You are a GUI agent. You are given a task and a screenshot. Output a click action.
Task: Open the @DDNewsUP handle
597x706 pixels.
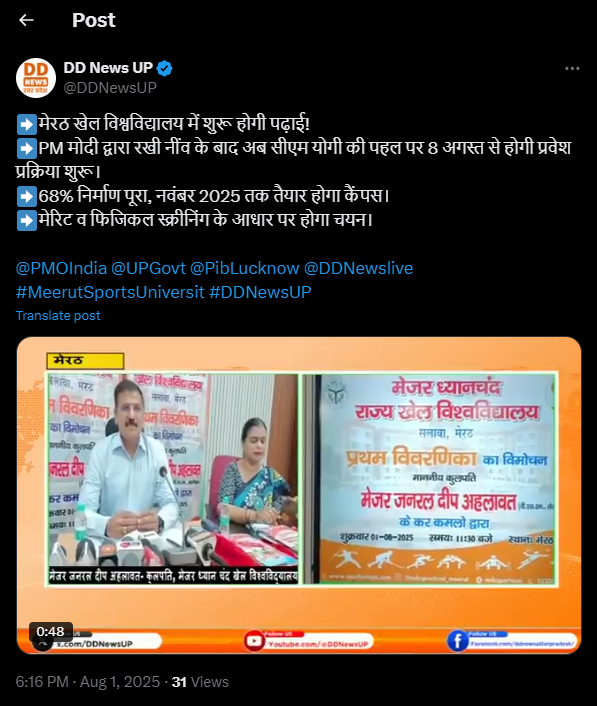tap(110, 88)
